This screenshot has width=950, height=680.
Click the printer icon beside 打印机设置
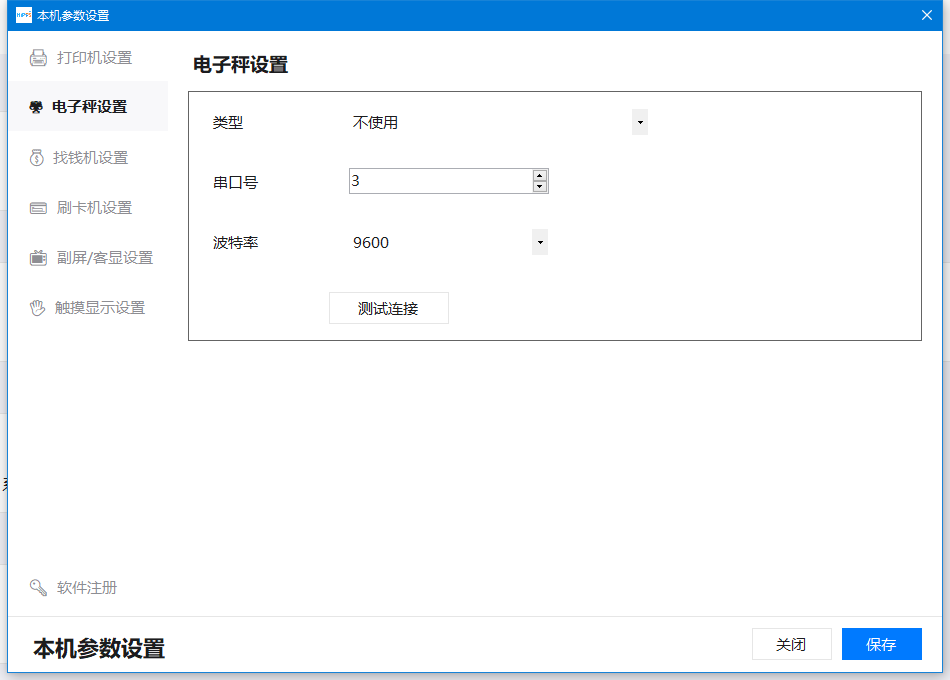click(38, 58)
